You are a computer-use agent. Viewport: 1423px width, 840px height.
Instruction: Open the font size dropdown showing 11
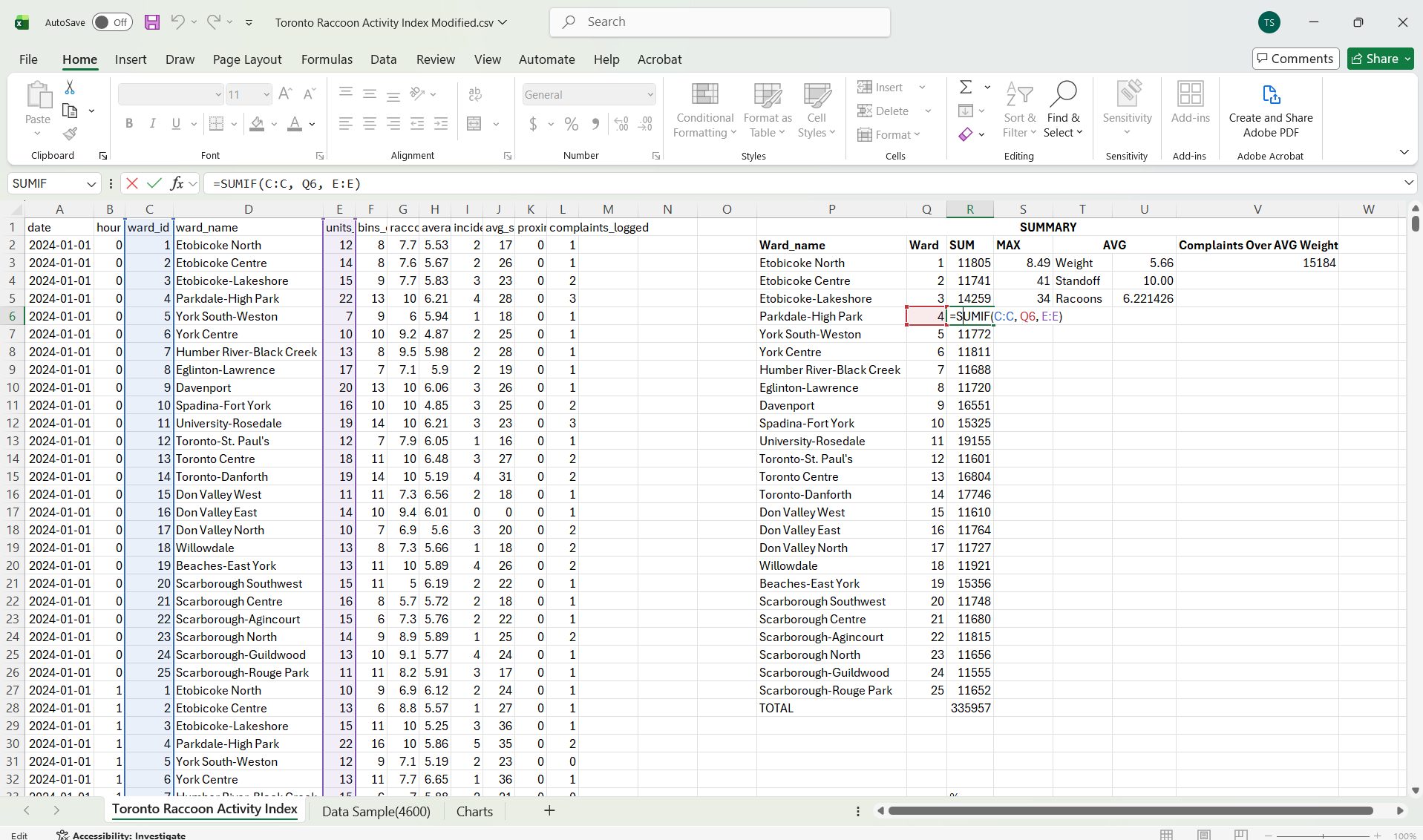pos(266,95)
